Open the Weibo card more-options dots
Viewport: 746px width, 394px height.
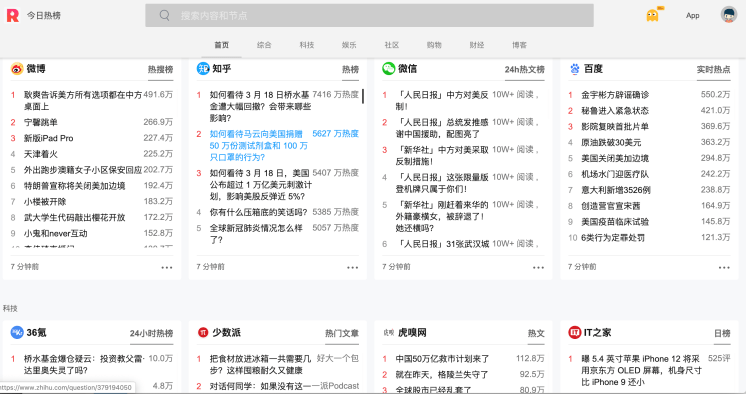tap(167, 267)
